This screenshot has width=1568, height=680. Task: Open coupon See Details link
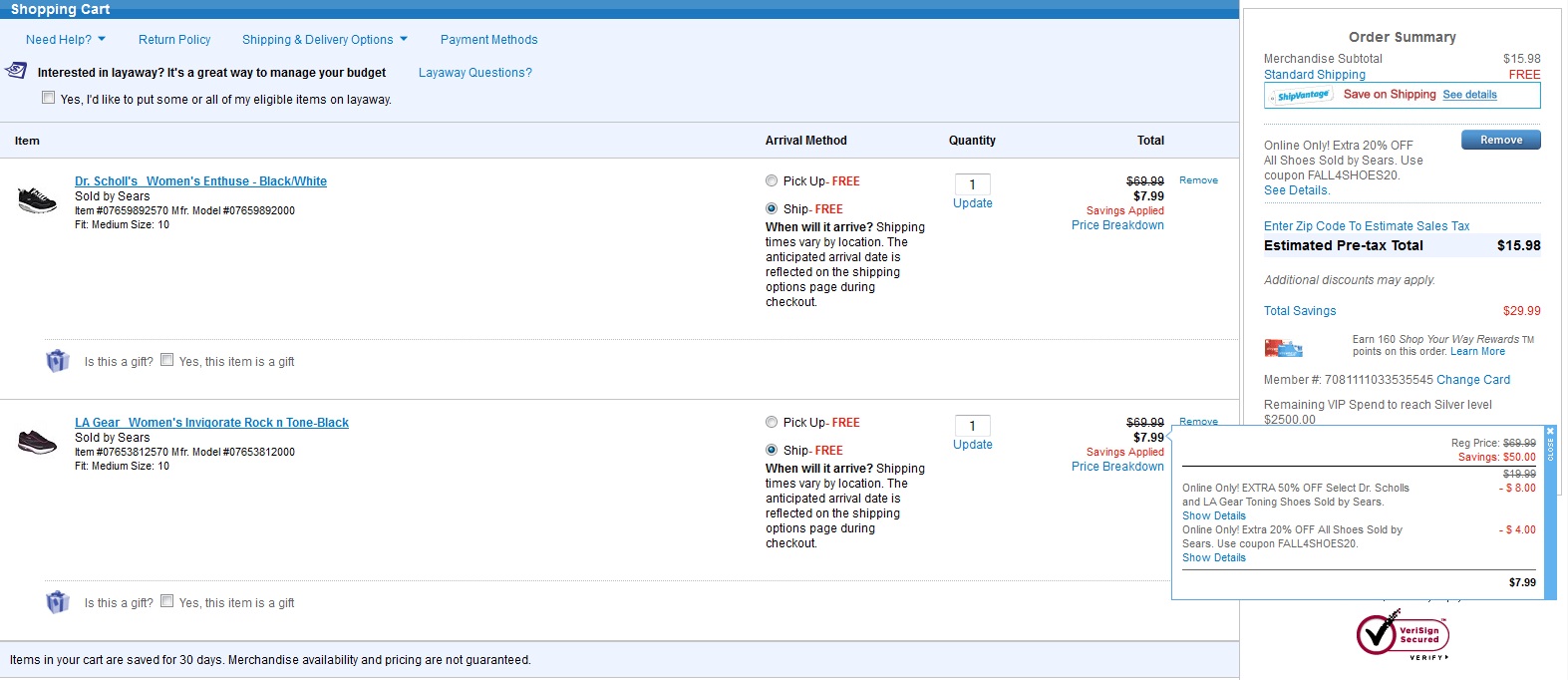point(1297,190)
